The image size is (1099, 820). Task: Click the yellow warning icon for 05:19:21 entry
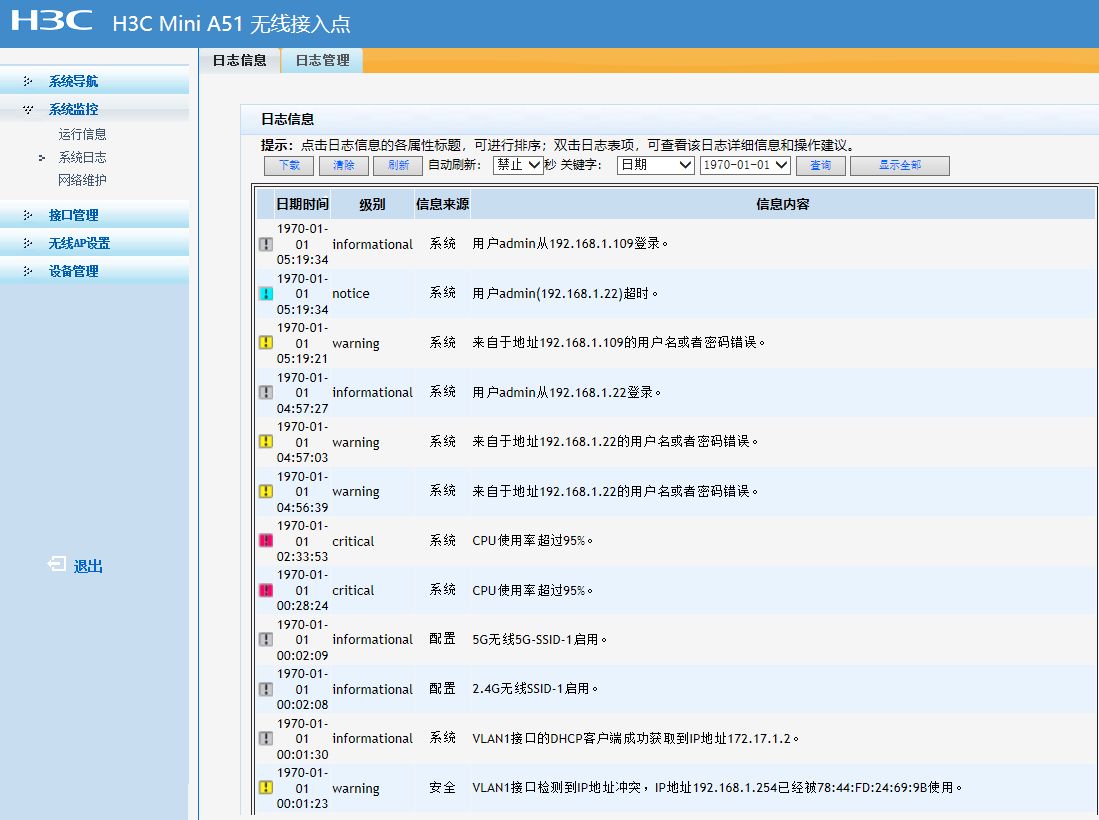(x=266, y=343)
